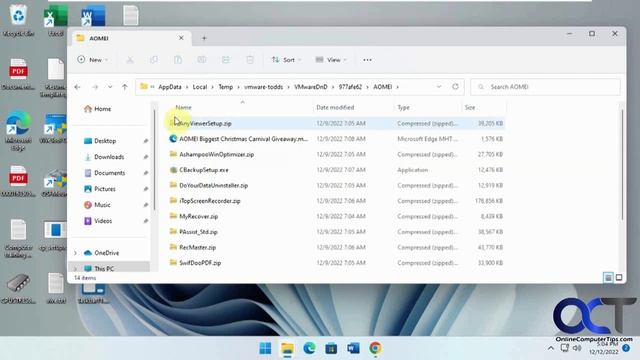Open the View dropdown menu
640x360 pixels.
(331, 60)
